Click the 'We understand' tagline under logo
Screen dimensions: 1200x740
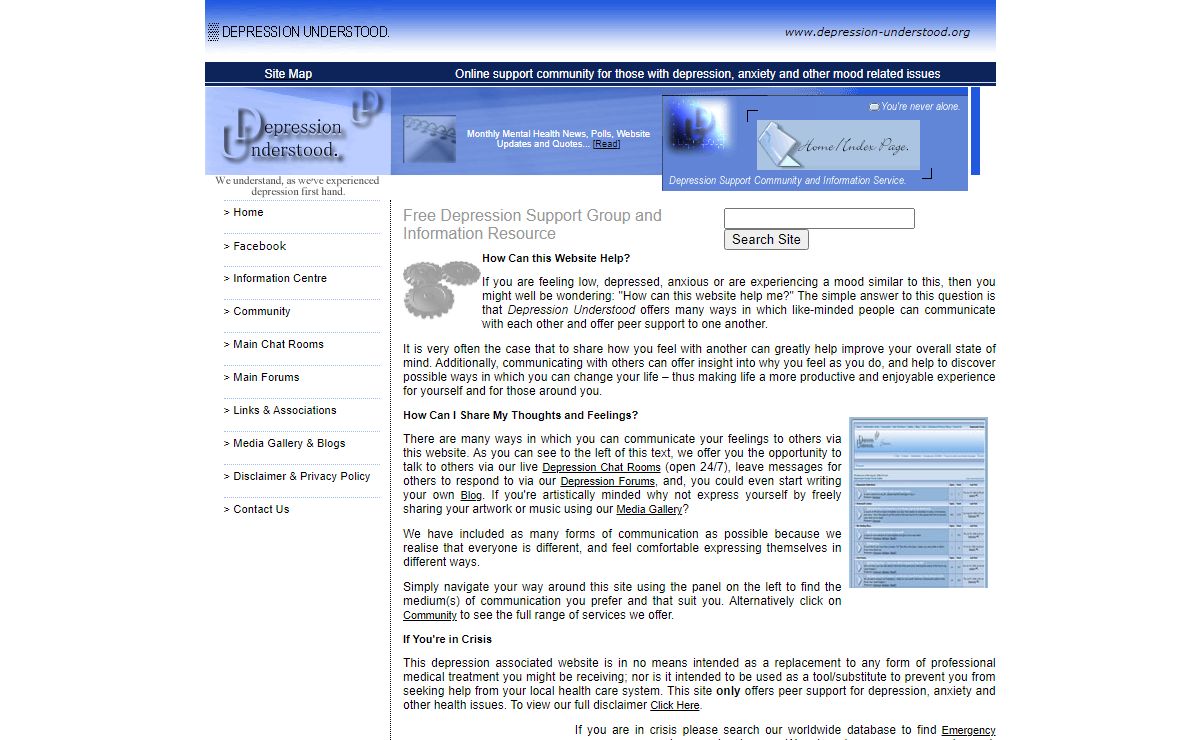pyautogui.click(x=297, y=186)
